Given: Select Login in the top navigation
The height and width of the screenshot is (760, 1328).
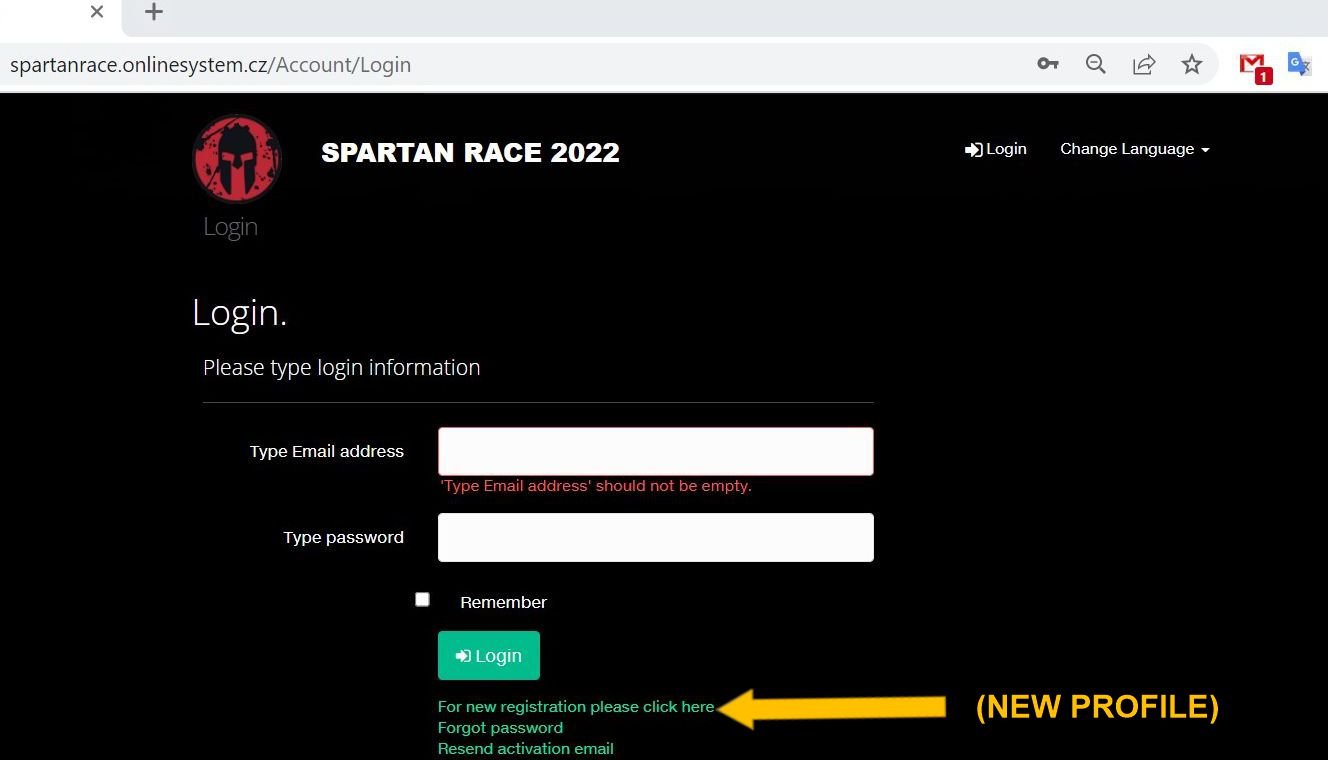Looking at the screenshot, I should click(996, 149).
